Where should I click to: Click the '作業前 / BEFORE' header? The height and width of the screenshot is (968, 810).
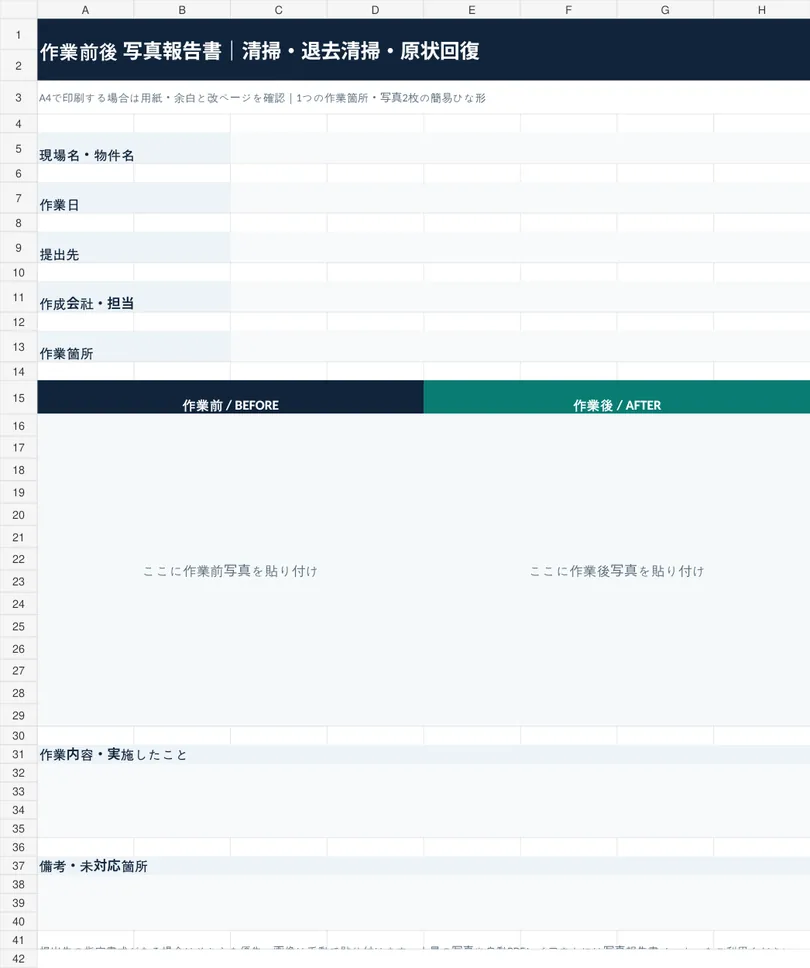click(230, 398)
